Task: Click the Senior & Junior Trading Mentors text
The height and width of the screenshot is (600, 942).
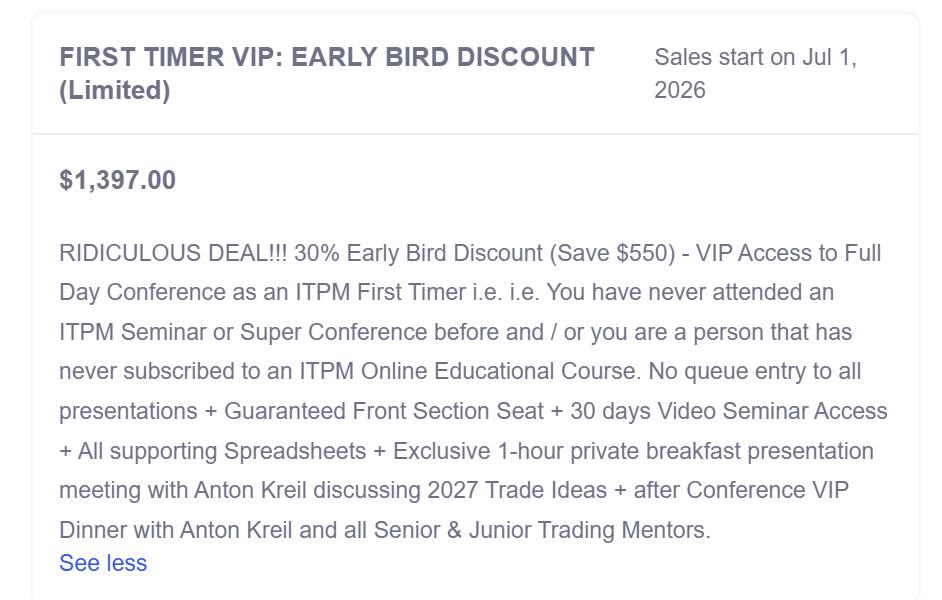Action: click(x=542, y=530)
